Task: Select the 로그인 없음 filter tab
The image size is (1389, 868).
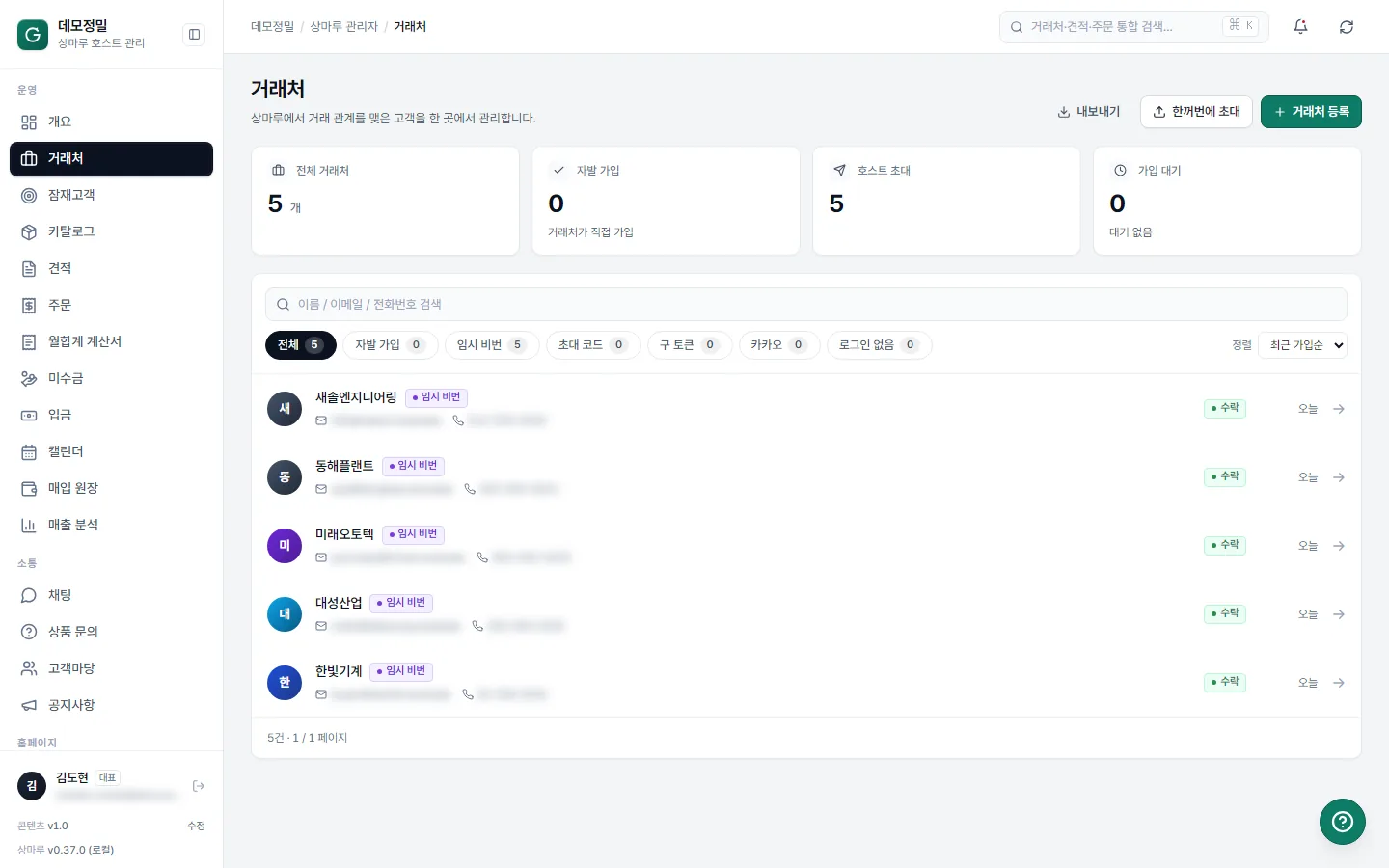Action: click(879, 345)
